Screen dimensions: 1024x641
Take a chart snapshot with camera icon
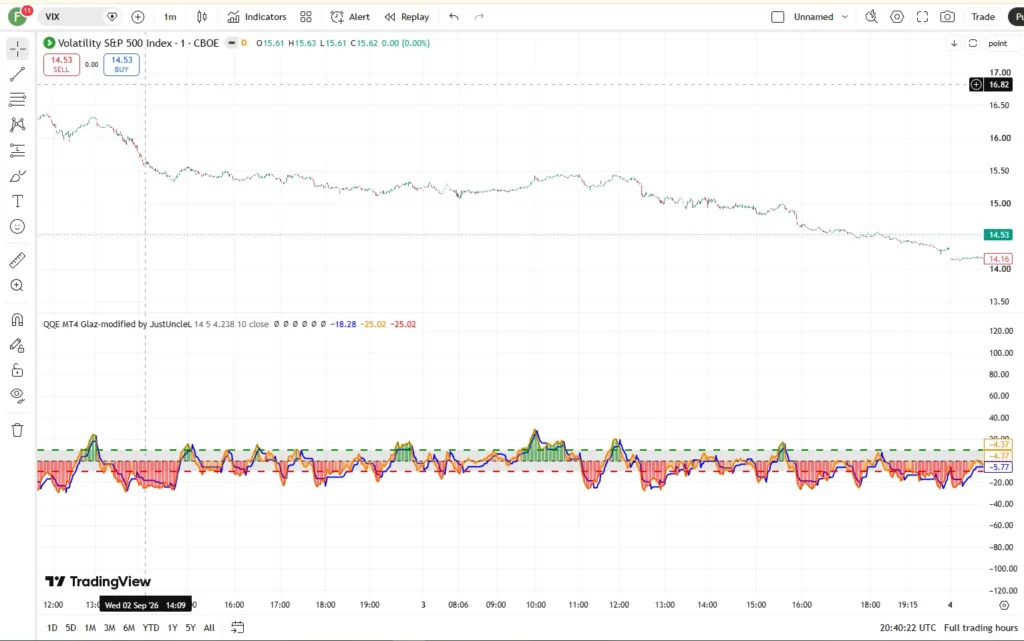click(x=948, y=17)
